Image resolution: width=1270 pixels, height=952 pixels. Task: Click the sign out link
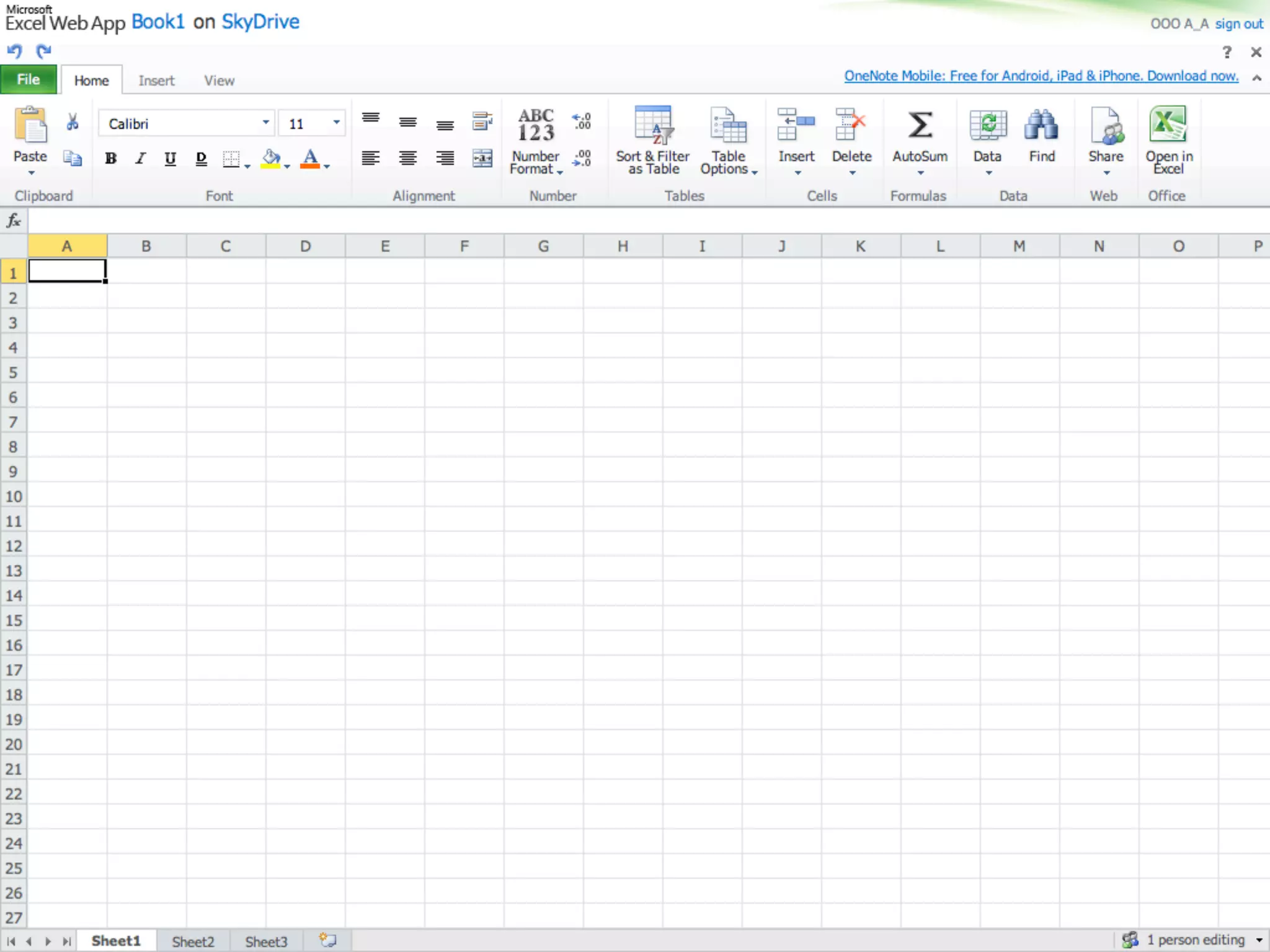click(1238, 24)
